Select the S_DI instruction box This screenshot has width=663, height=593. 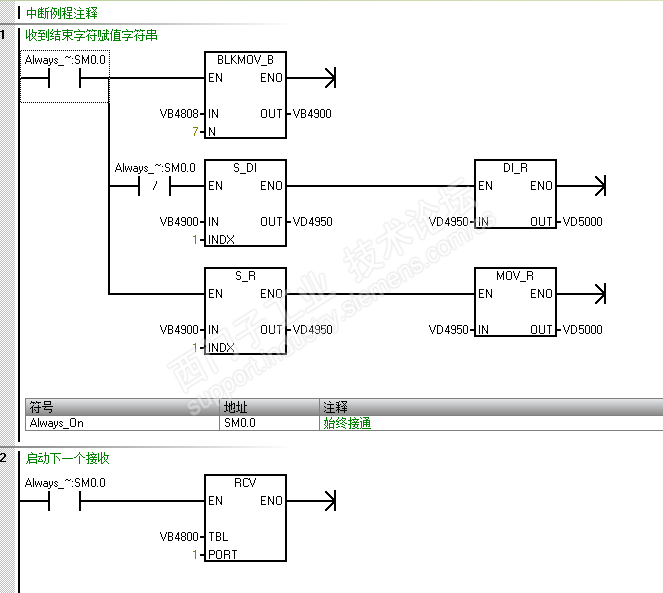click(x=245, y=203)
